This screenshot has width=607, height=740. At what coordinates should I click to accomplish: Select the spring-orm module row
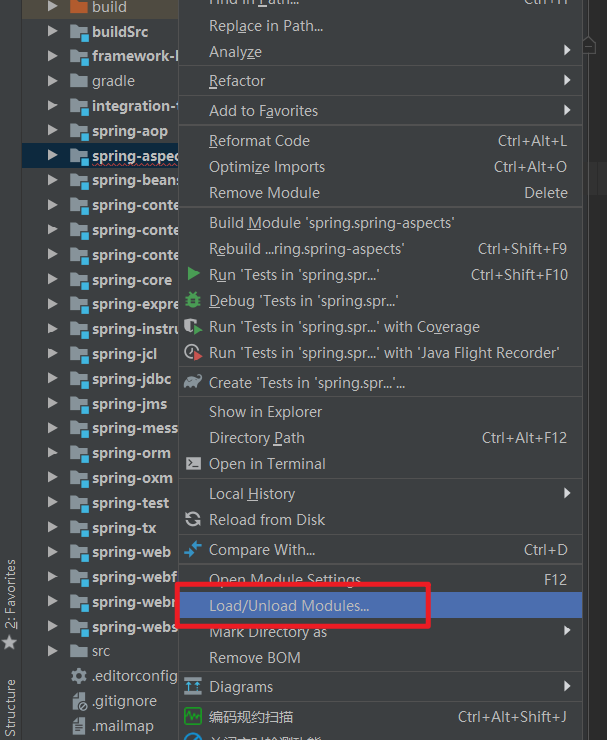[x=100, y=453]
